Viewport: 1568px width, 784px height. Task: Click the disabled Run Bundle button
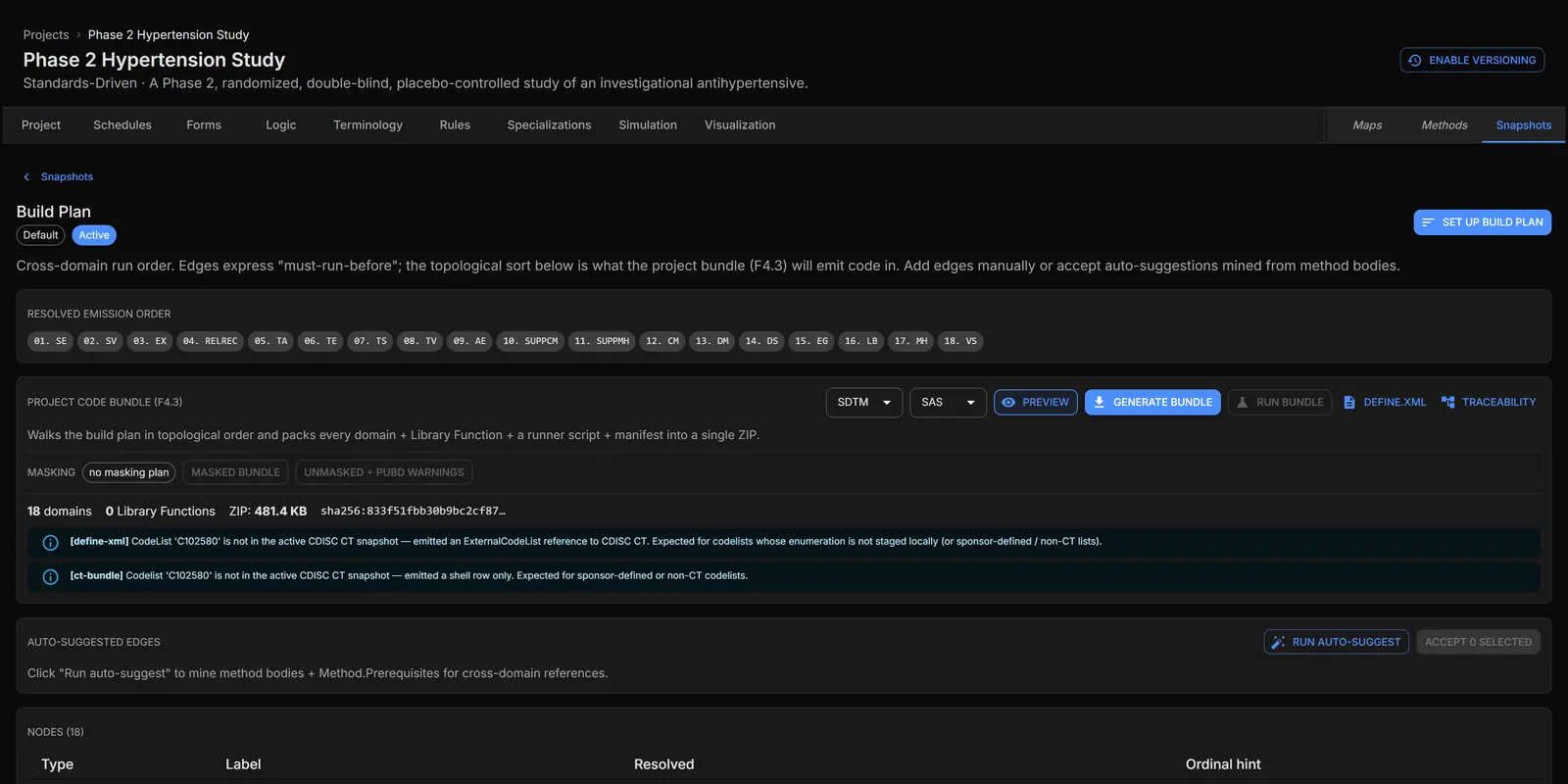(1280, 403)
